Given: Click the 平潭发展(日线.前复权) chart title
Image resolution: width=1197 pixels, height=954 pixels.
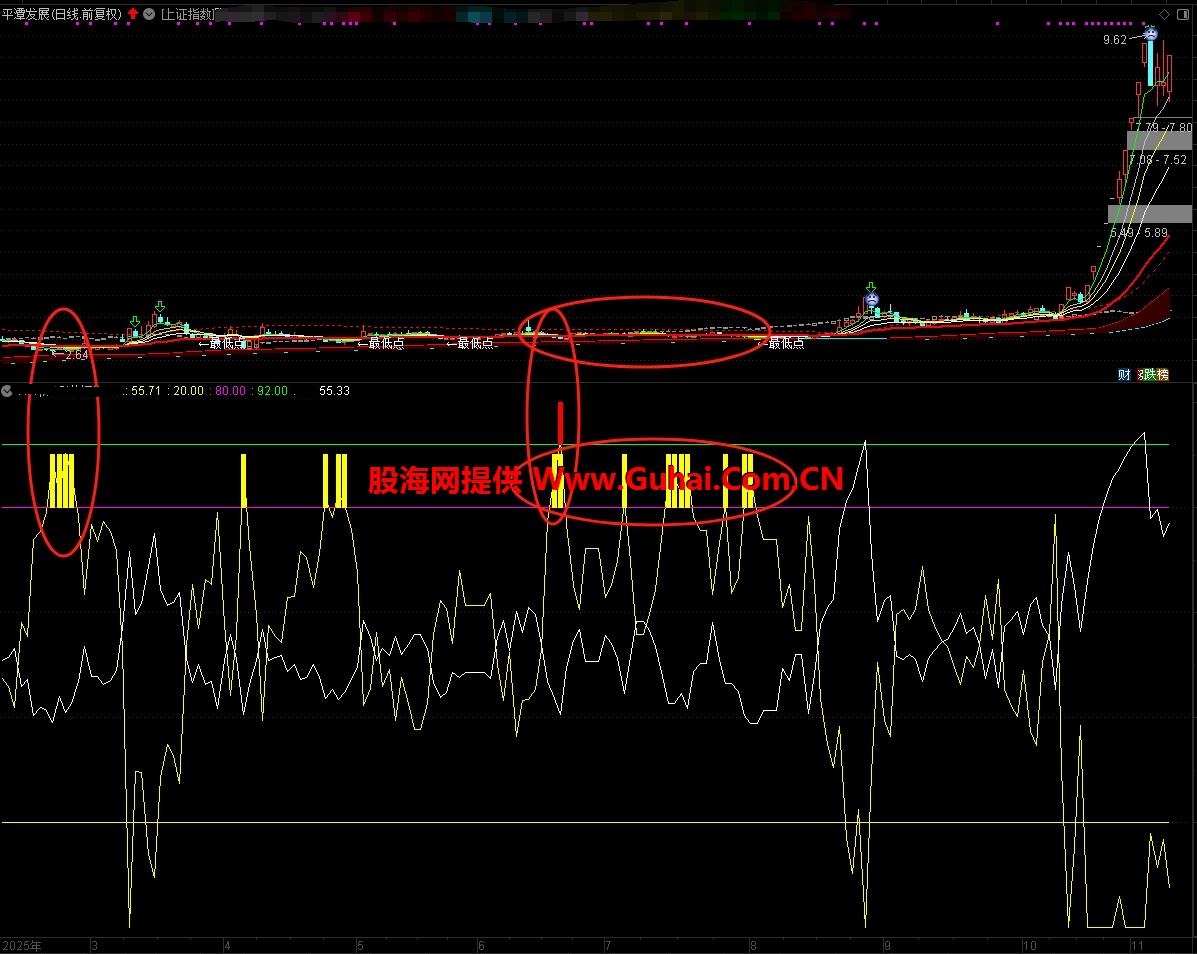Looking at the screenshot, I should click(62, 14).
